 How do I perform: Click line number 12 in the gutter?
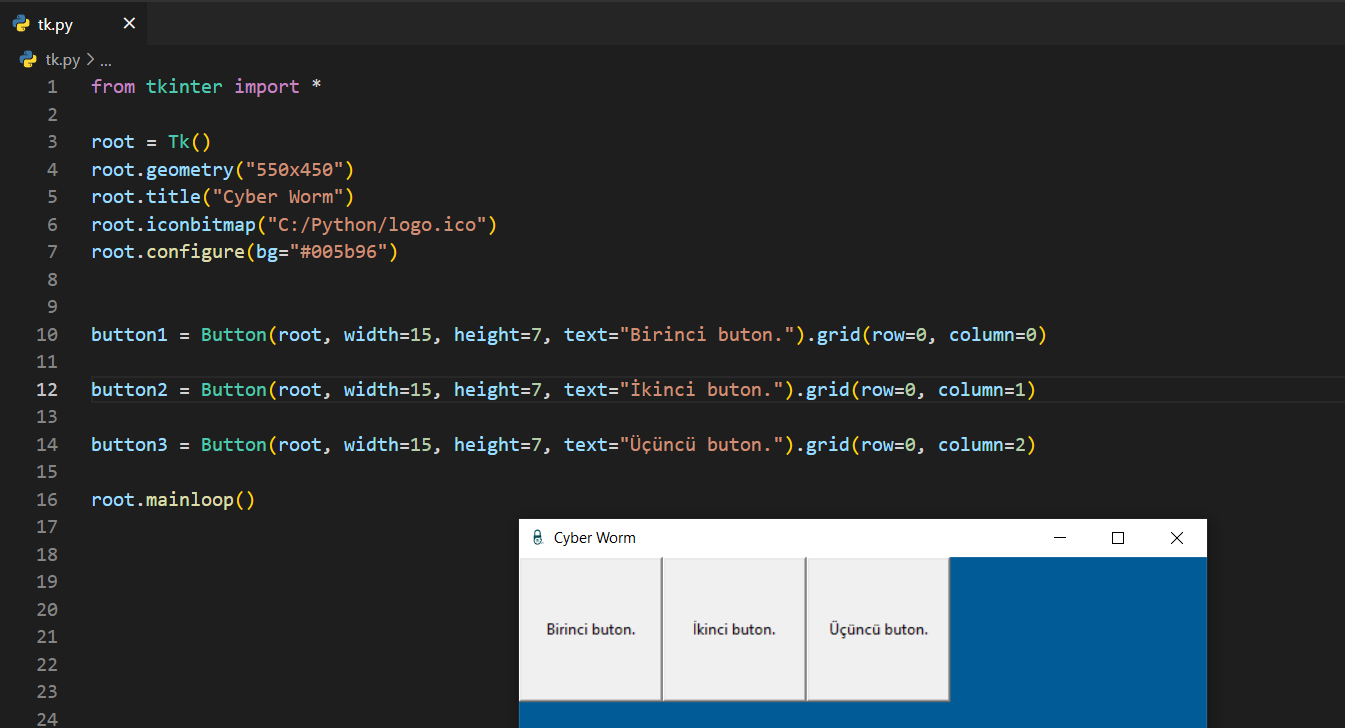[x=47, y=389]
